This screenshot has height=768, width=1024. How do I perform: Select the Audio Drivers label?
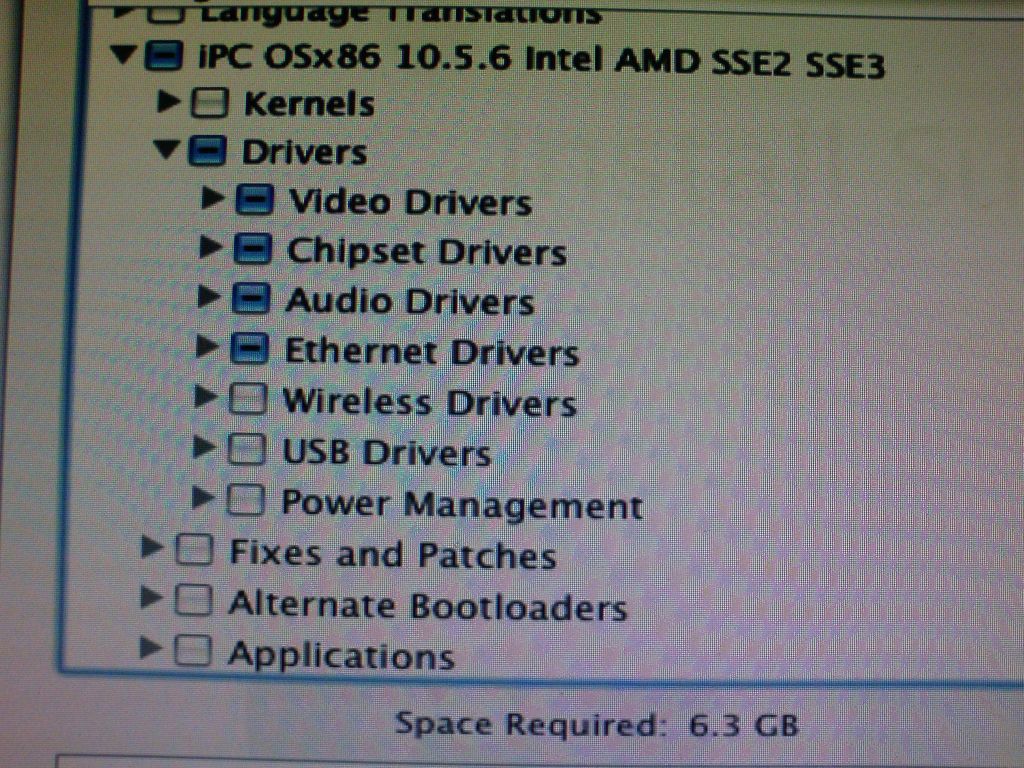409,302
